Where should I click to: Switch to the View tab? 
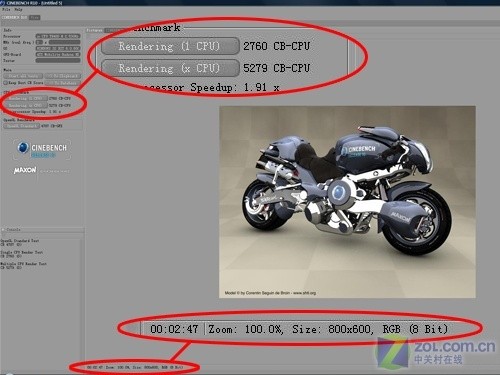35,17
